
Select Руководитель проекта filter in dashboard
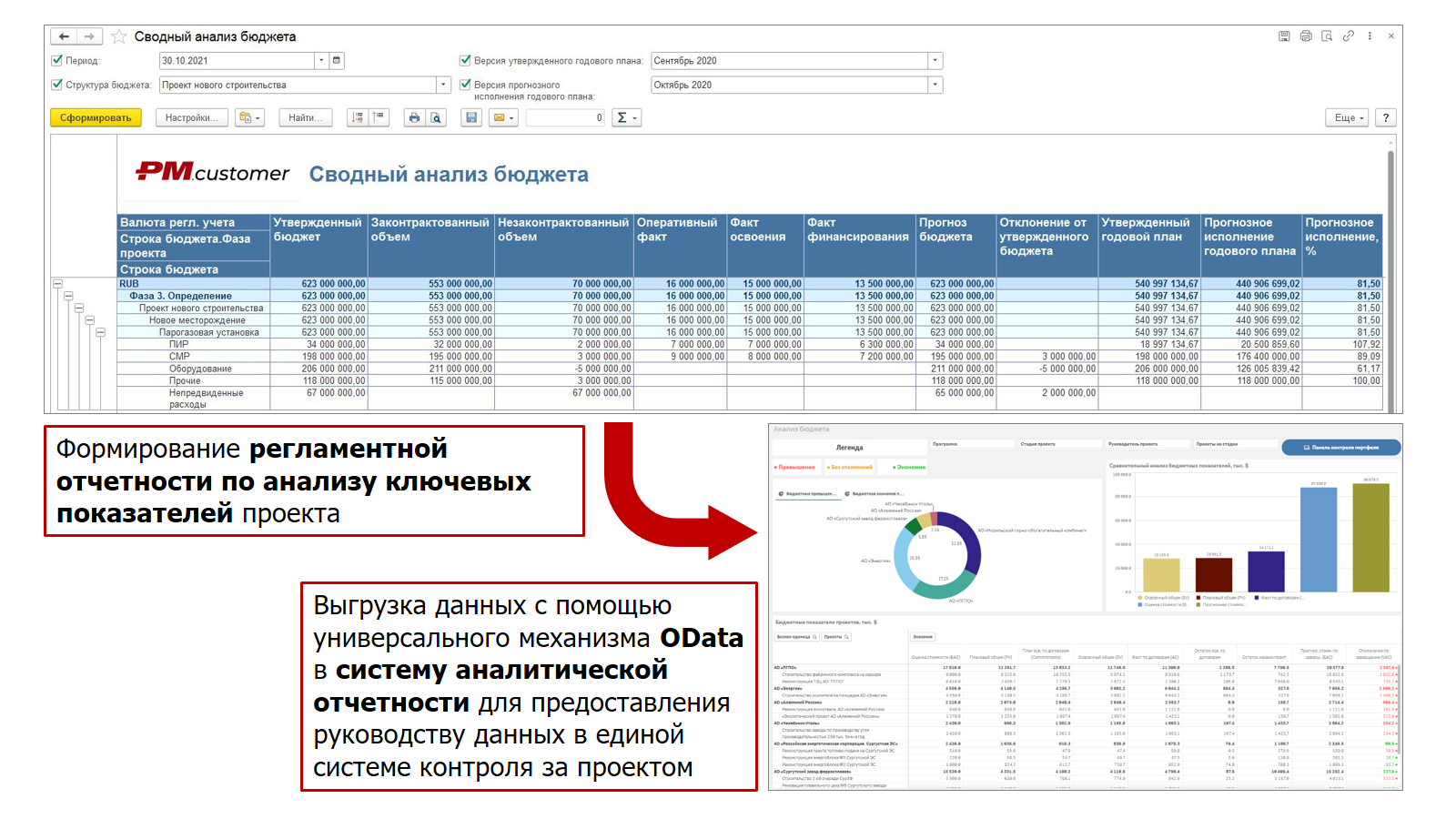click(x=1148, y=444)
